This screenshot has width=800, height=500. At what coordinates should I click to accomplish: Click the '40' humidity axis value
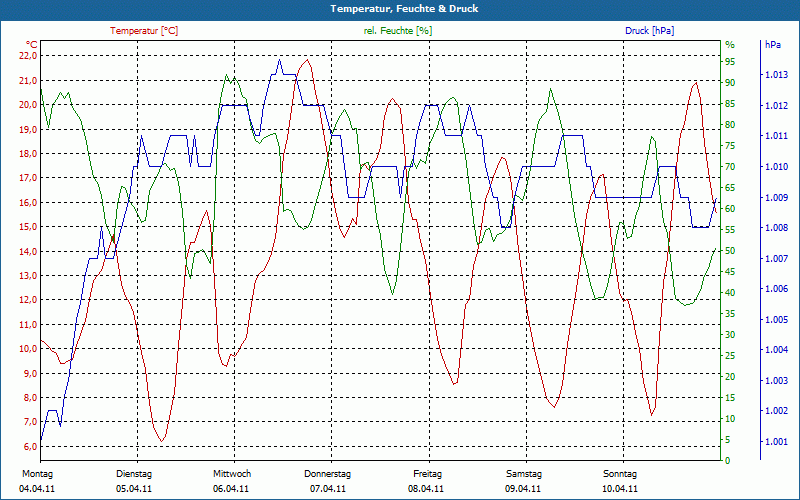730,293
